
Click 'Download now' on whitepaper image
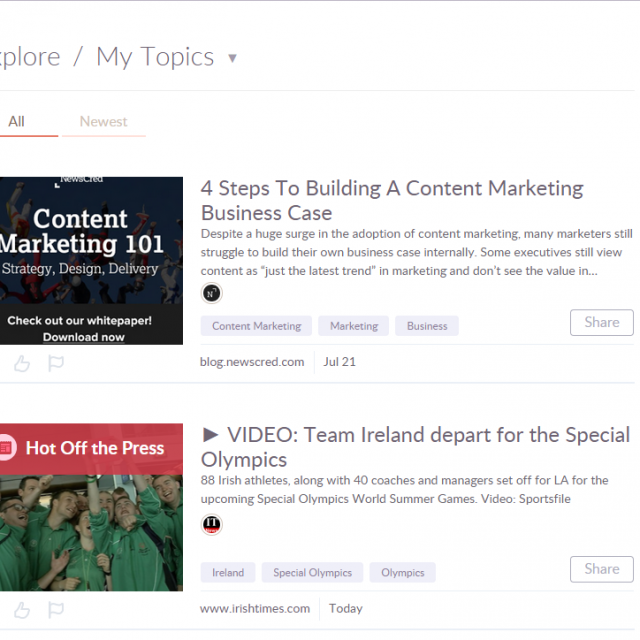tap(84, 337)
